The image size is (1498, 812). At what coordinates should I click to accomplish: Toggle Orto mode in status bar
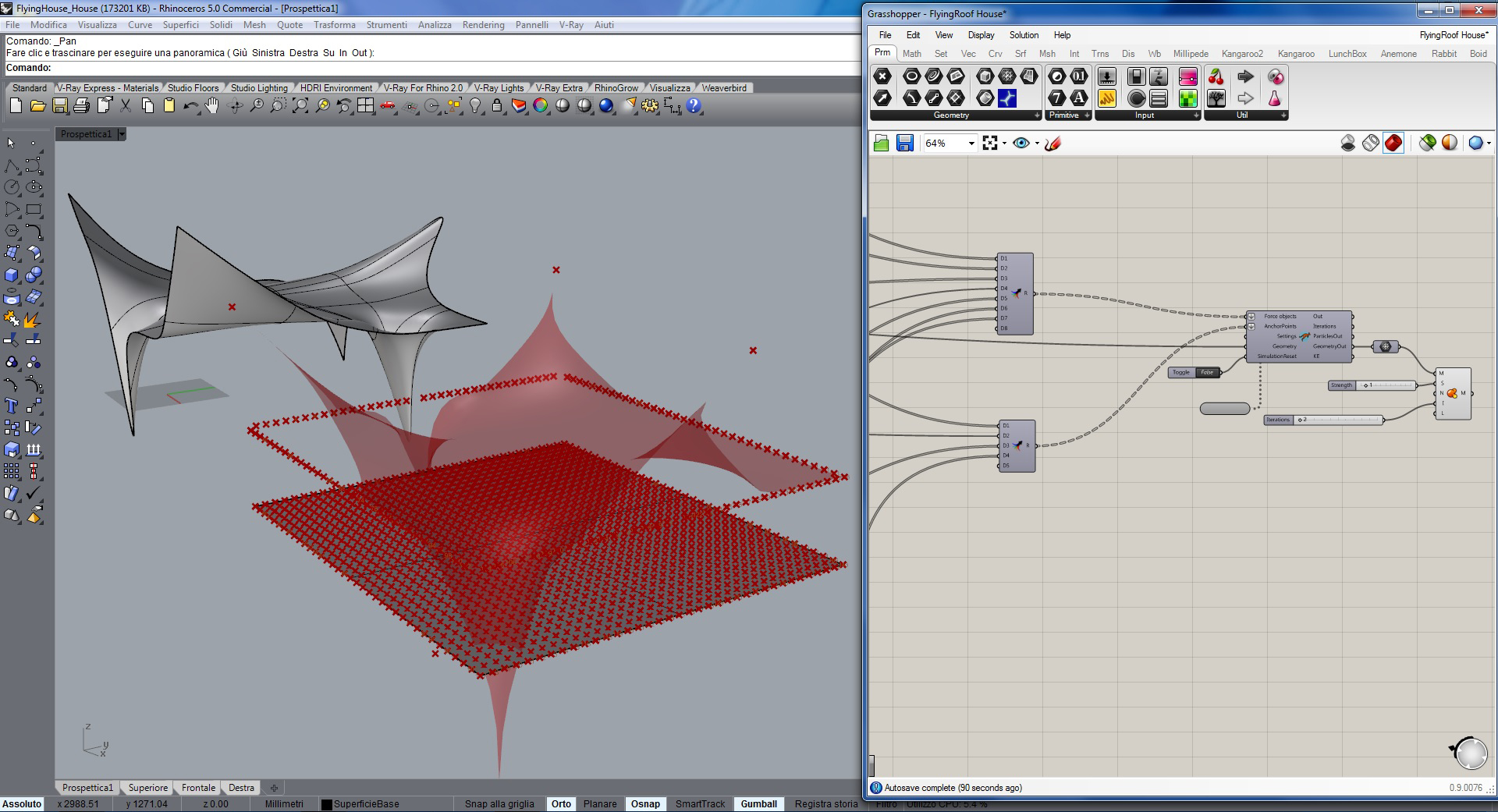[x=561, y=803]
